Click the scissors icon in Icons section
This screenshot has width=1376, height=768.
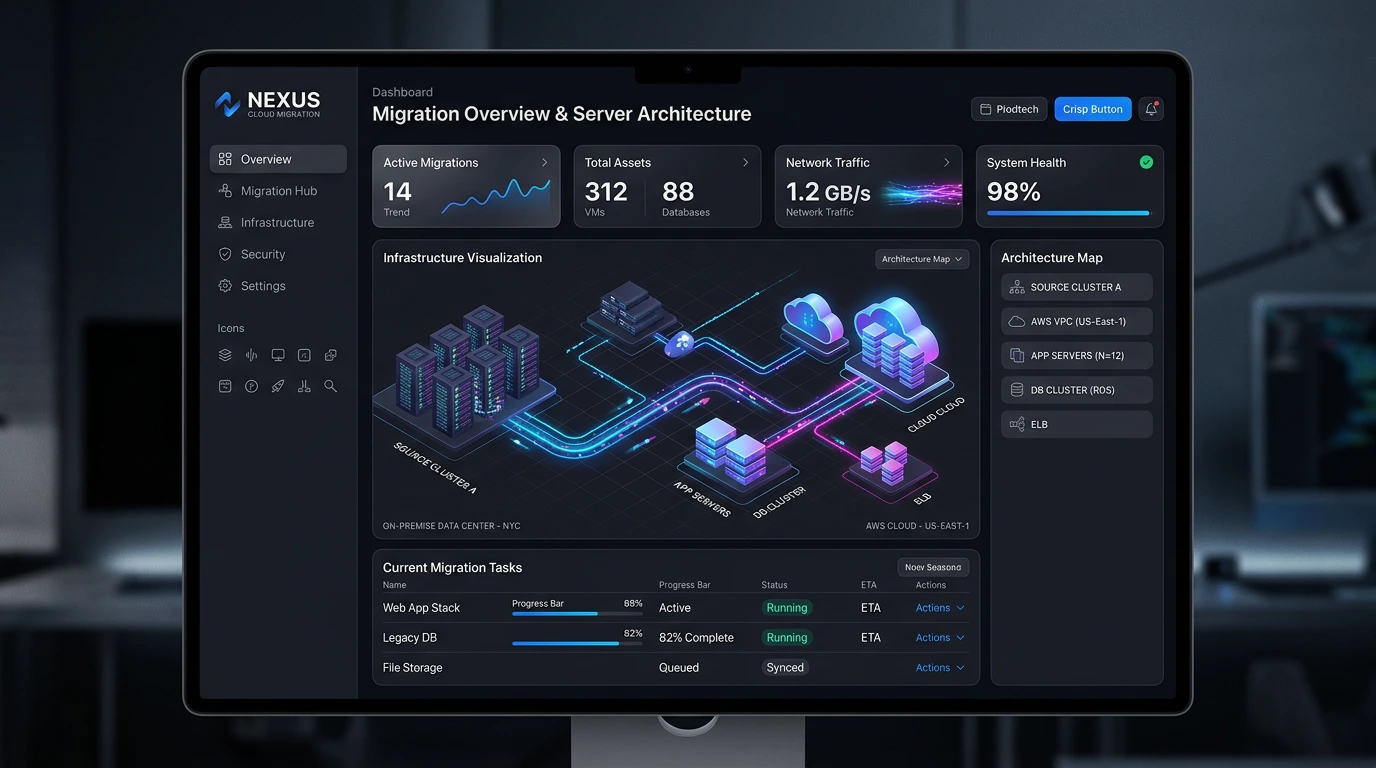[x=304, y=386]
